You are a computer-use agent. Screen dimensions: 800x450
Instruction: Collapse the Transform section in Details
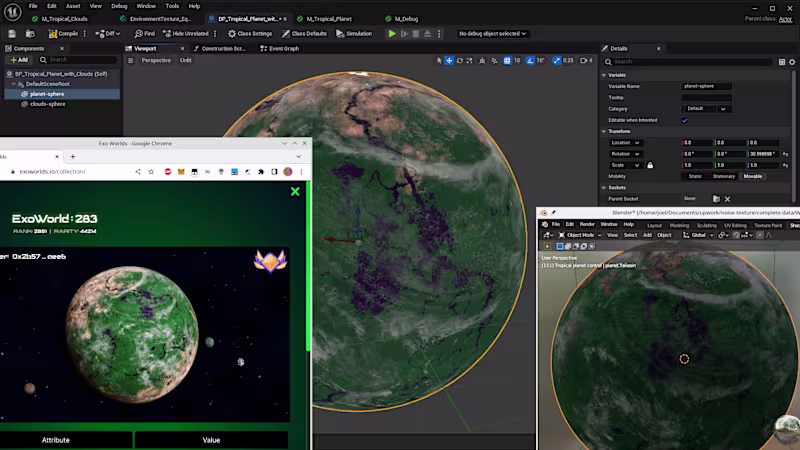point(604,131)
